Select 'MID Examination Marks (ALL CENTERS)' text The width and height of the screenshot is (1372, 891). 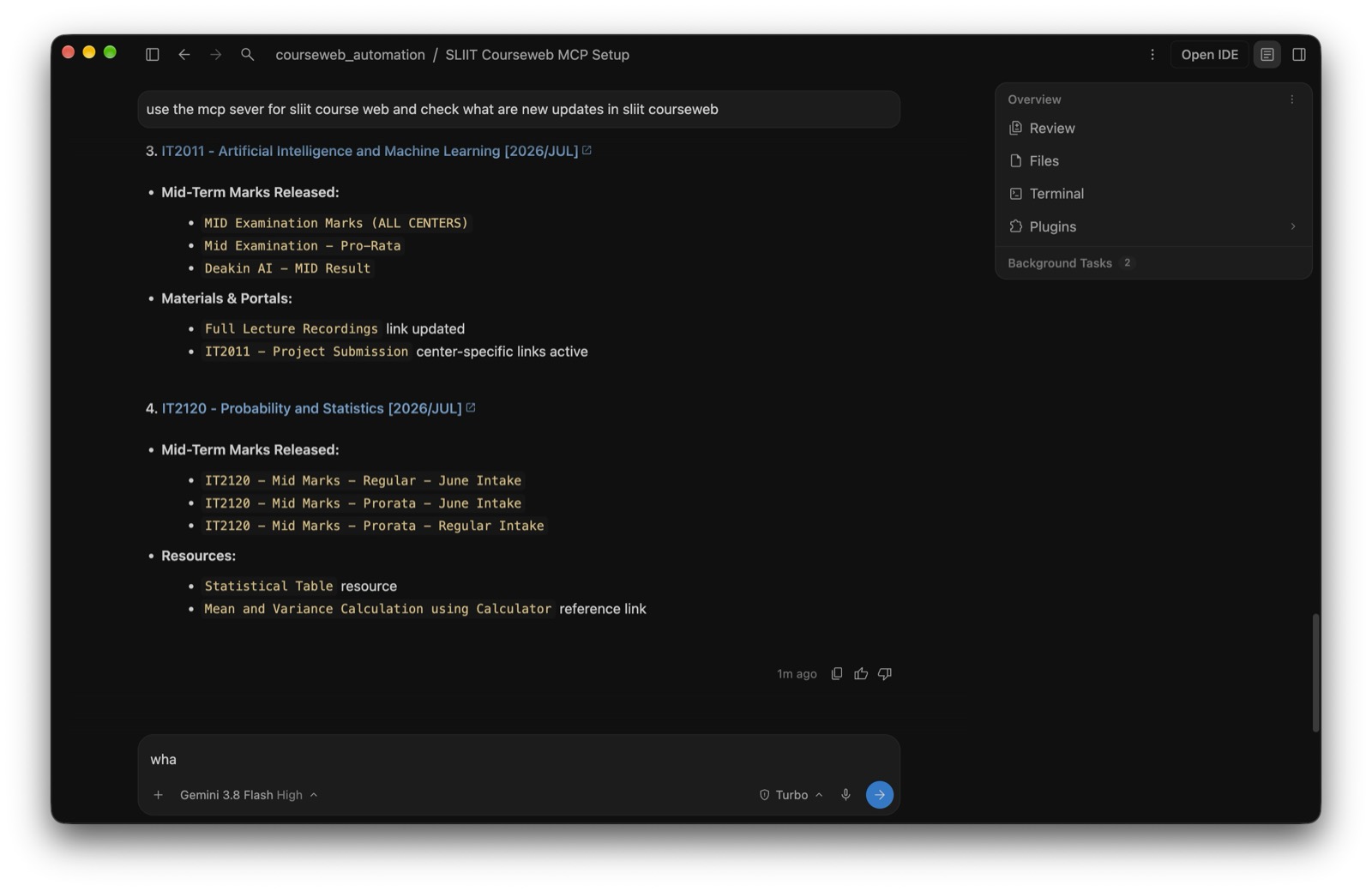(x=336, y=223)
